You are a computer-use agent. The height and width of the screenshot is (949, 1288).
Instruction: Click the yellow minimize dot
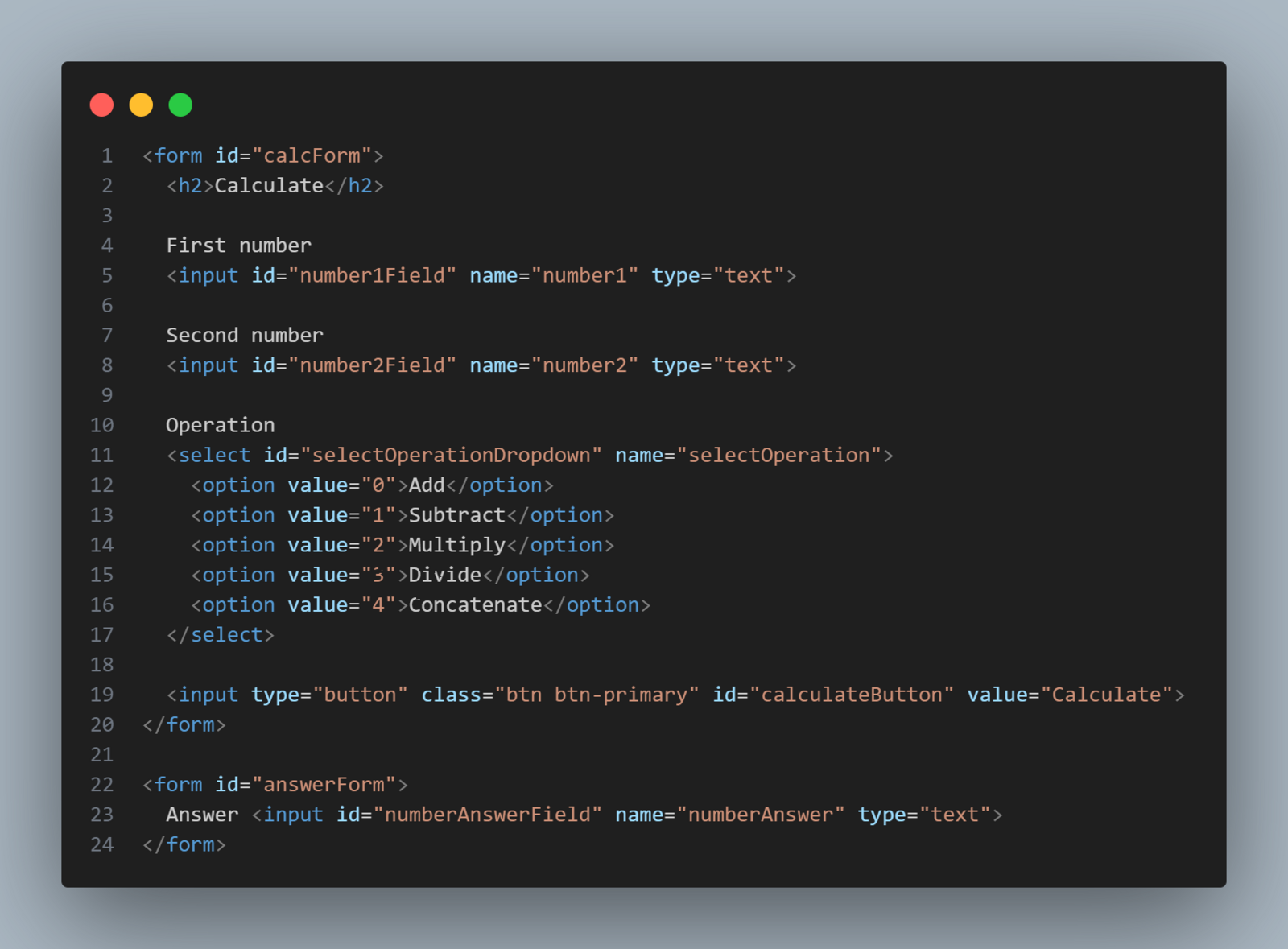(x=141, y=105)
